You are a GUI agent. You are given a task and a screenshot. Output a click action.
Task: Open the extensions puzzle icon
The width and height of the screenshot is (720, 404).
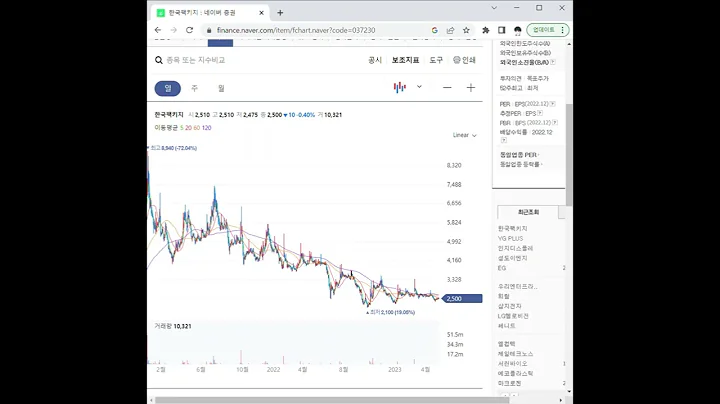click(485, 30)
